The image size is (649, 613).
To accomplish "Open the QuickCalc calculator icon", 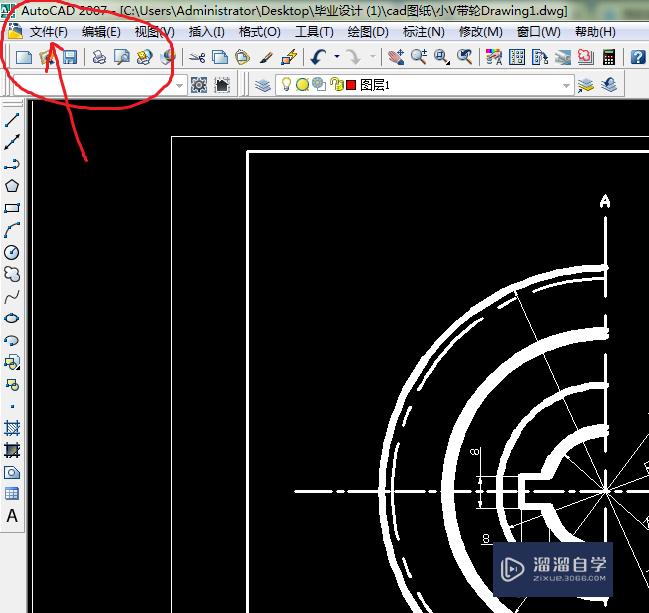I will [609, 57].
